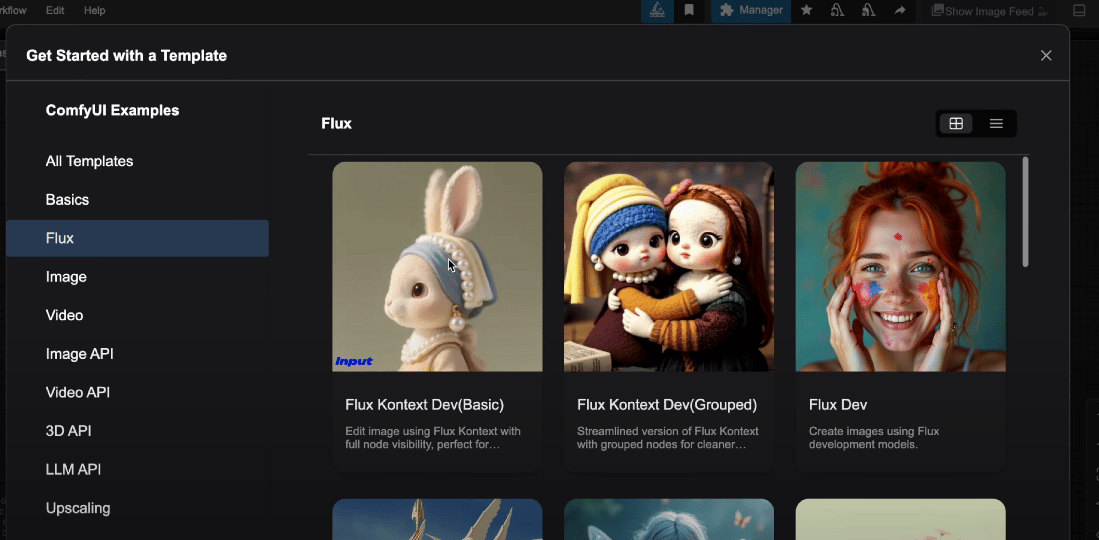This screenshot has height=540, width=1099.
Task: Click the Flux Kontext Dev(Grouped) title
Action: [x=667, y=405]
